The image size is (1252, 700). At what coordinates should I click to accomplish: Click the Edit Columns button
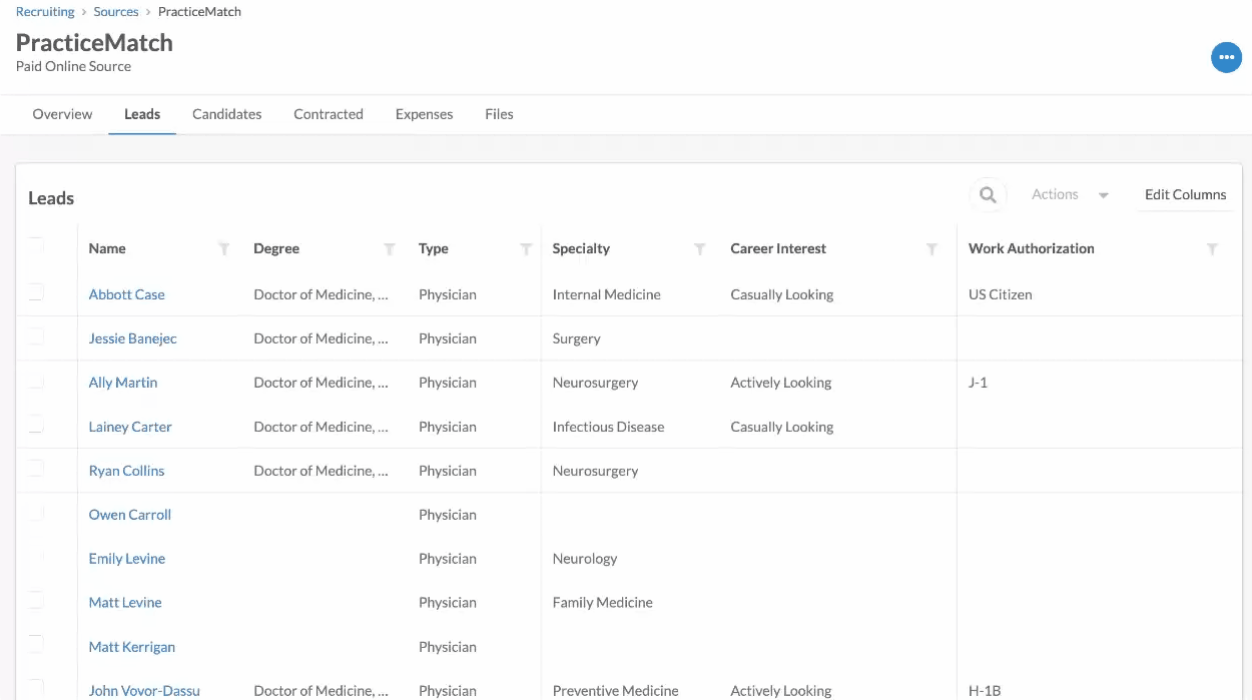pyautogui.click(x=1185, y=195)
